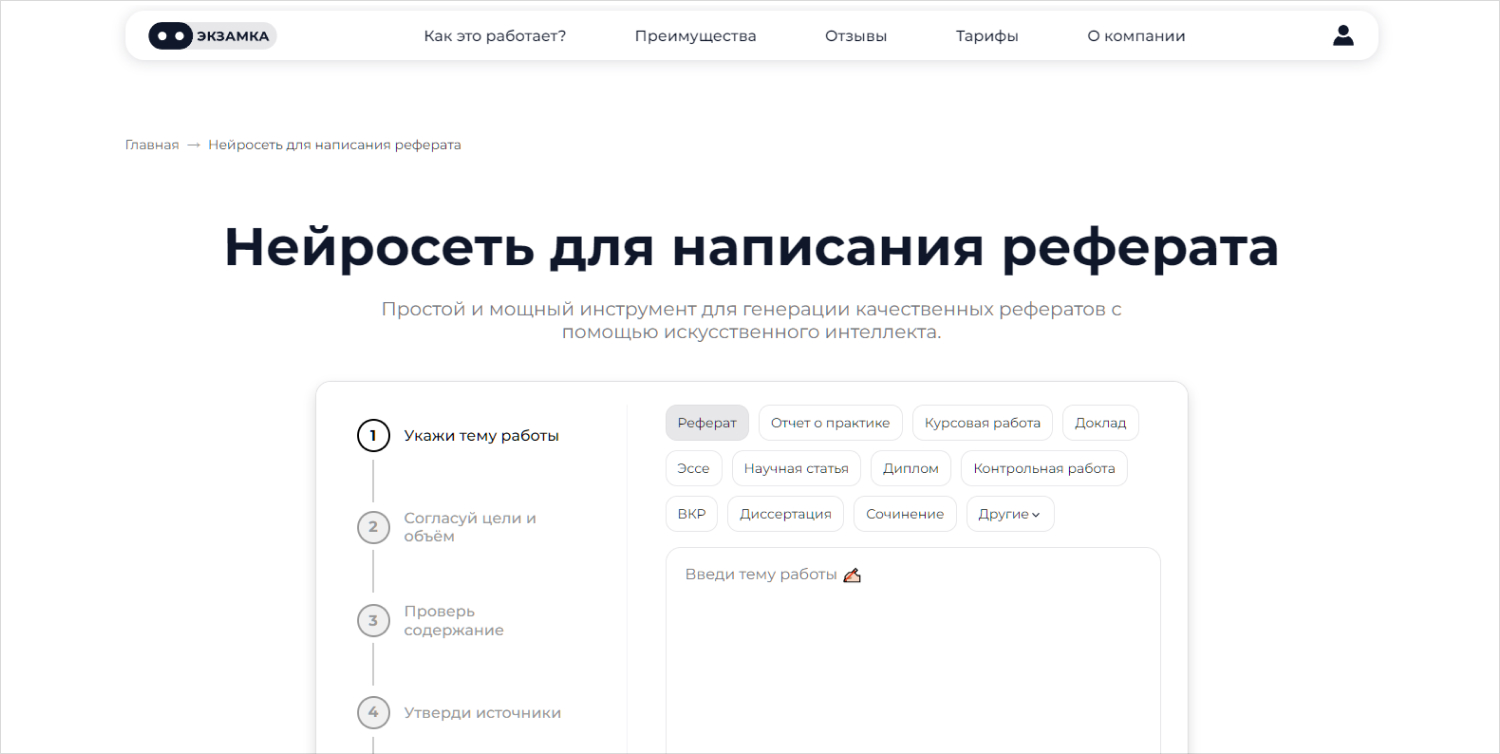Screen dimensions: 1500x754
Task: Click step 3 Проверь содержание
Action: pos(453,620)
